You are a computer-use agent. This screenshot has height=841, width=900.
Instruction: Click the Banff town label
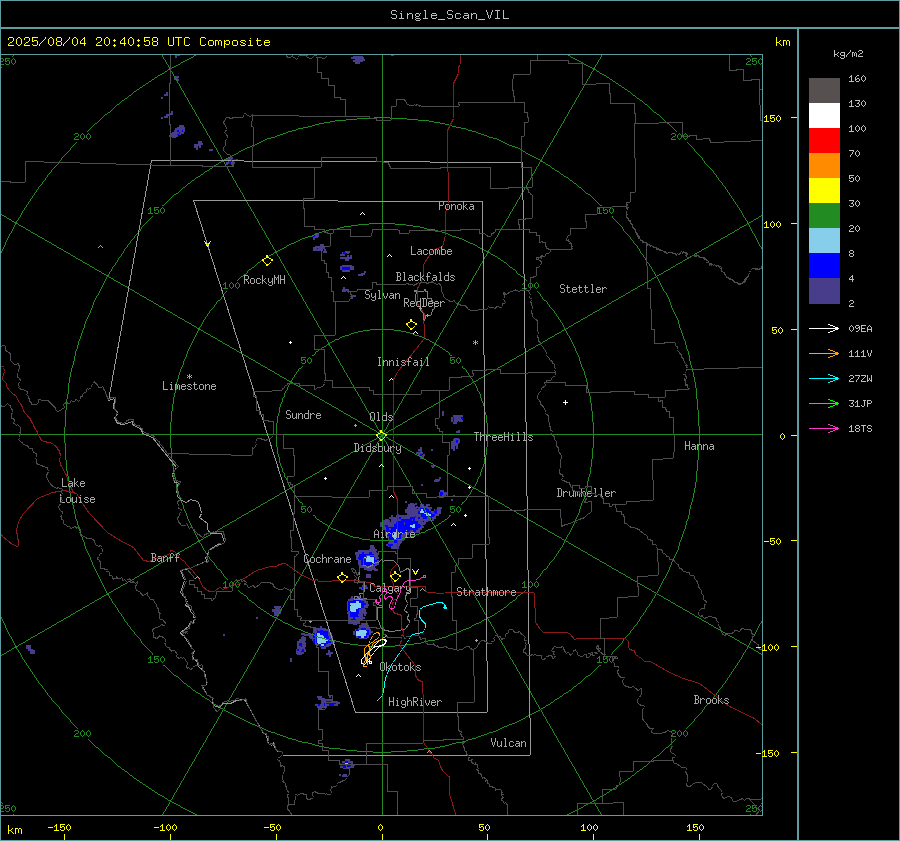click(165, 557)
